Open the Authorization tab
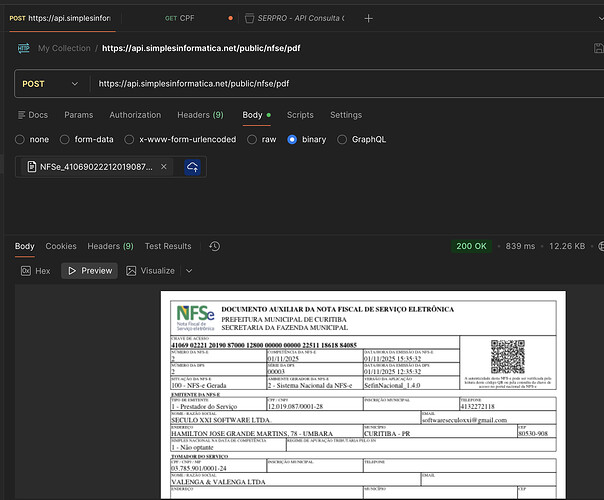Viewport: 604px width, 500px height. pyautogui.click(x=135, y=115)
